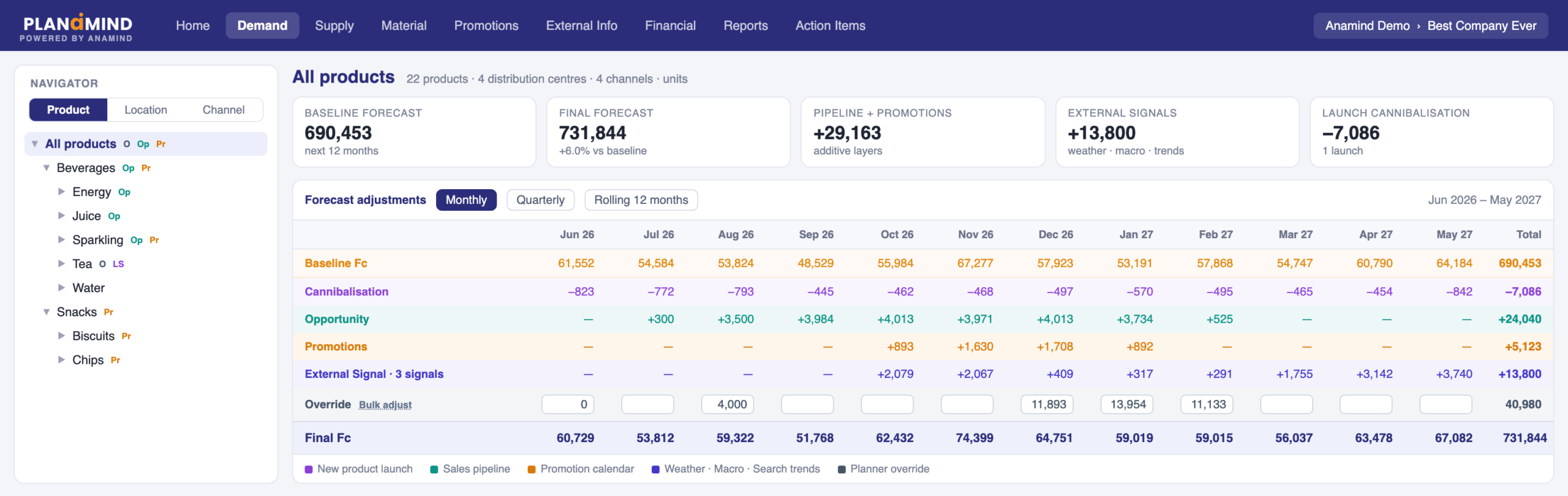1568x496 pixels.
Task: Expand the Sparkling node arrow
Action: (61, 239)
